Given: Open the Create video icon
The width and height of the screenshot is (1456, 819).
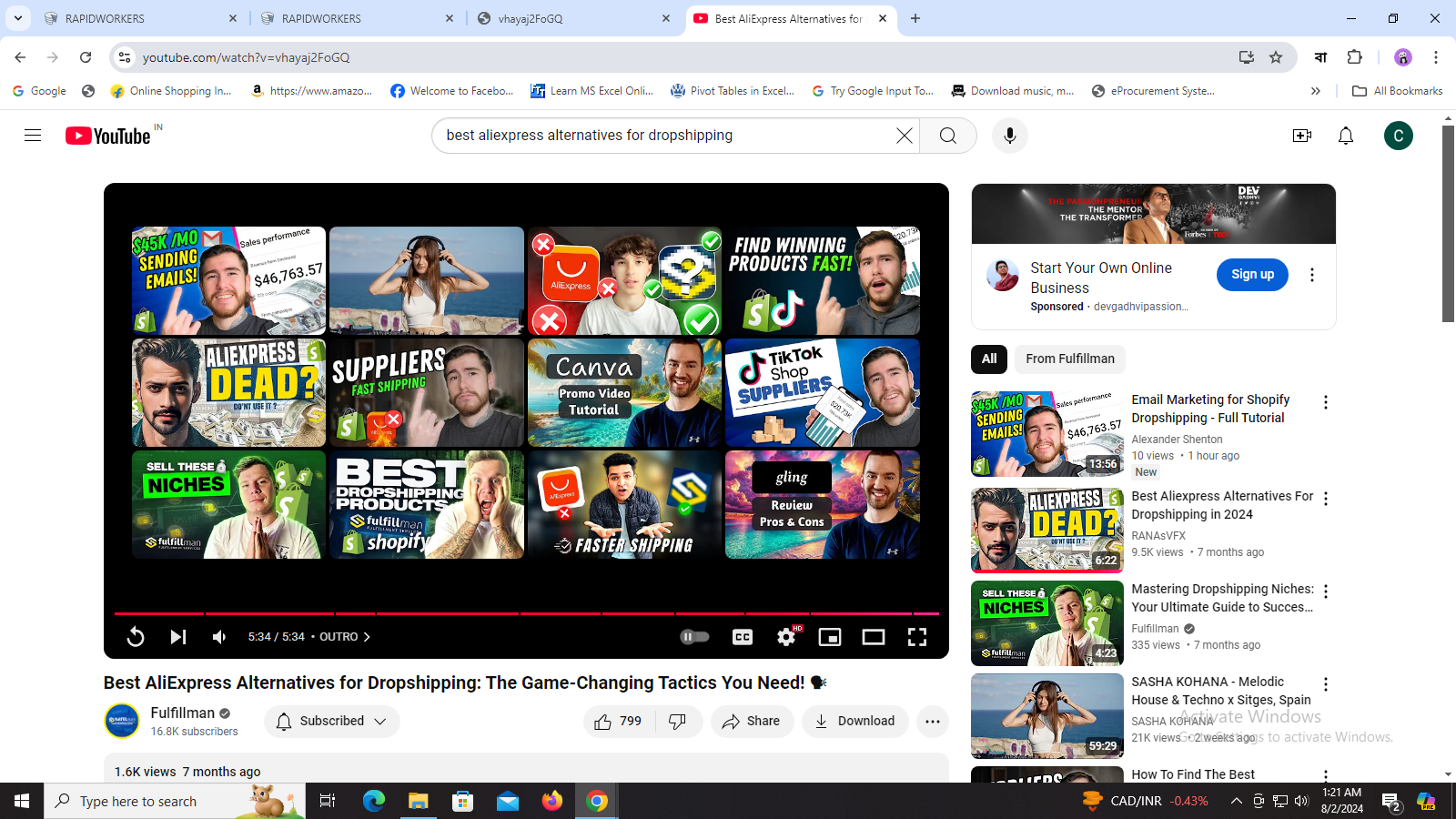Looking at the screenshot, I should click(1302, 136).
